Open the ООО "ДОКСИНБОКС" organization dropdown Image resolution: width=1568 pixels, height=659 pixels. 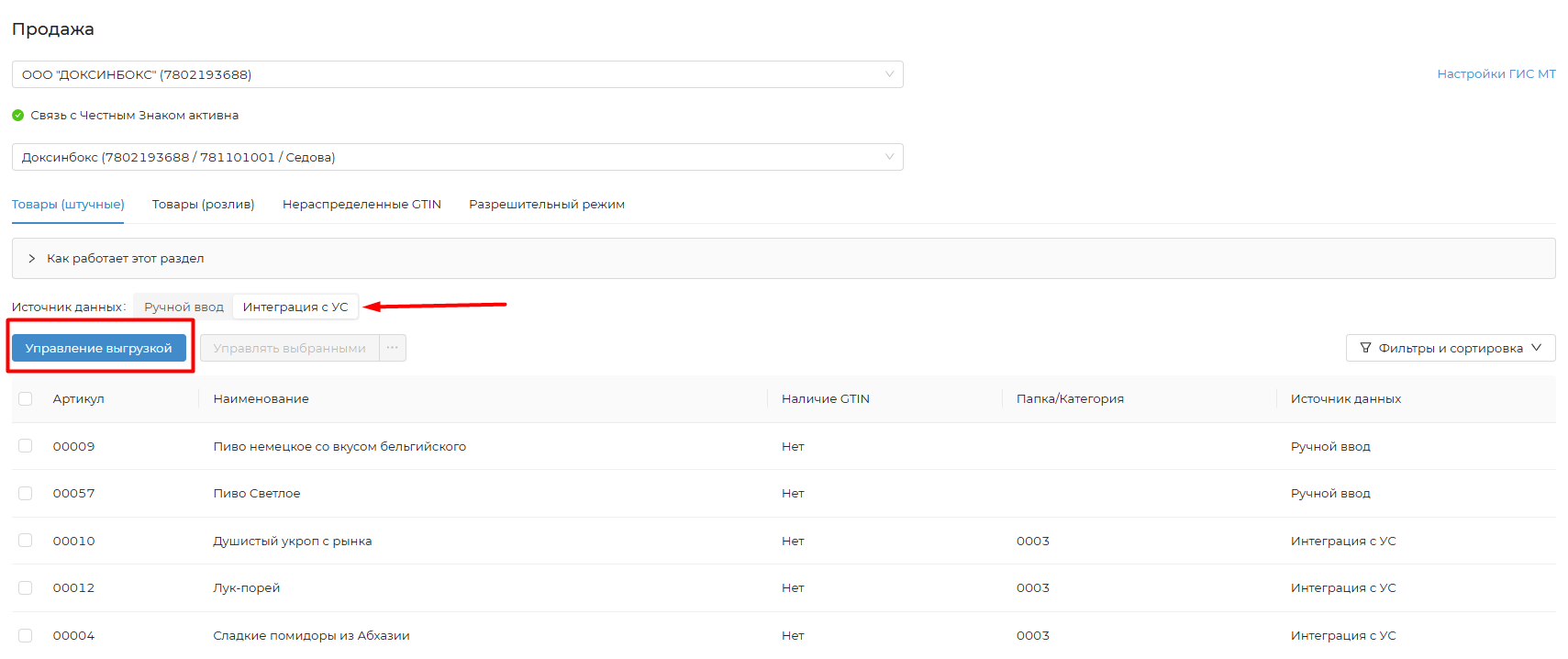coord(457,74)
